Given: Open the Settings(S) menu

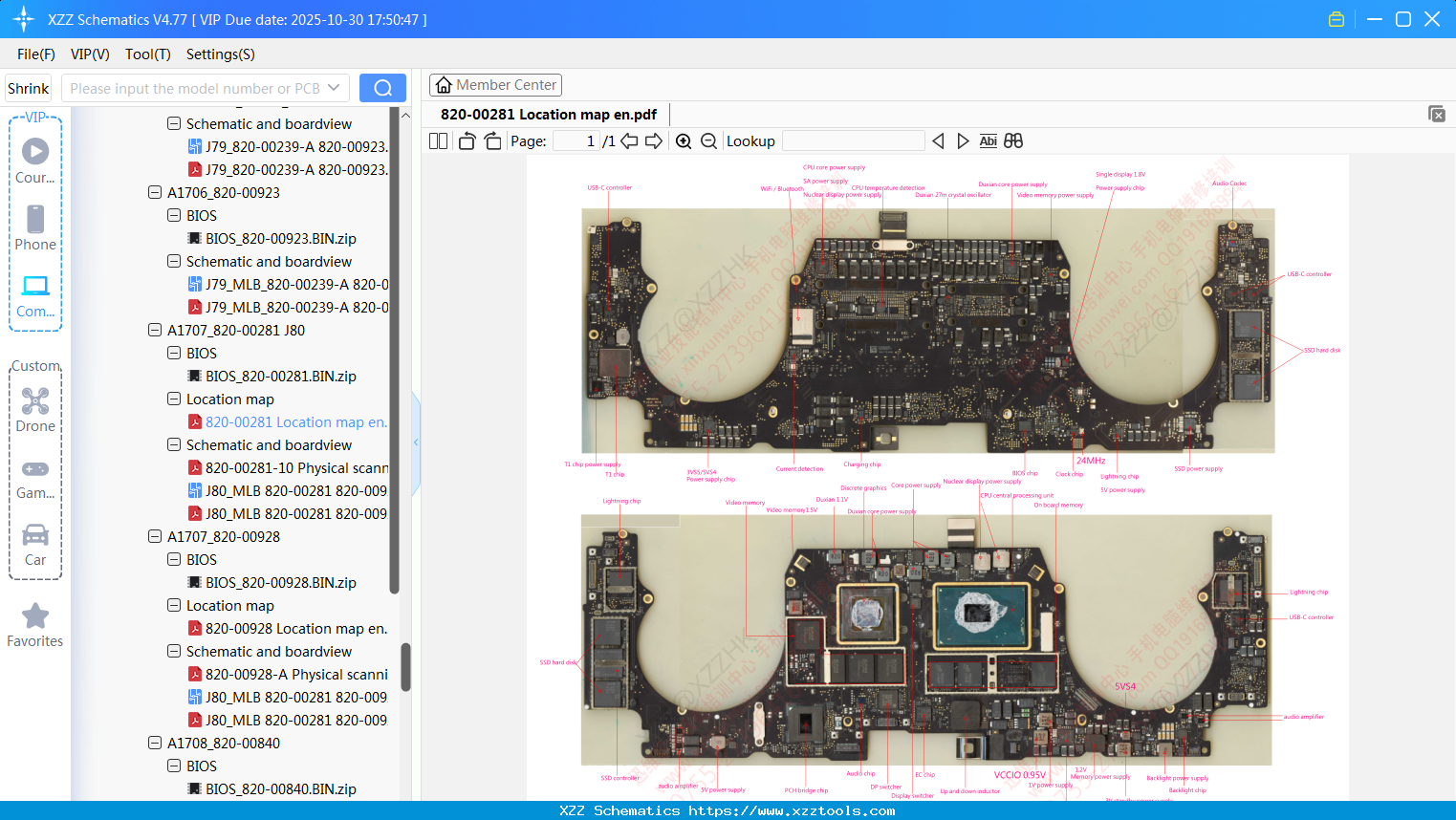Looking at the screenshot, I should pyautogui.click(x=220, y=54).
